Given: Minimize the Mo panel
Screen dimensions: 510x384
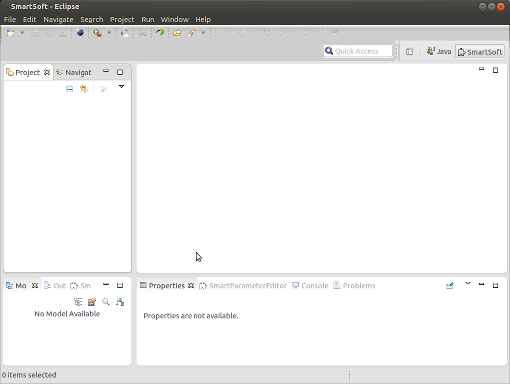Looking at the screenshot, I should pos(106,285).
